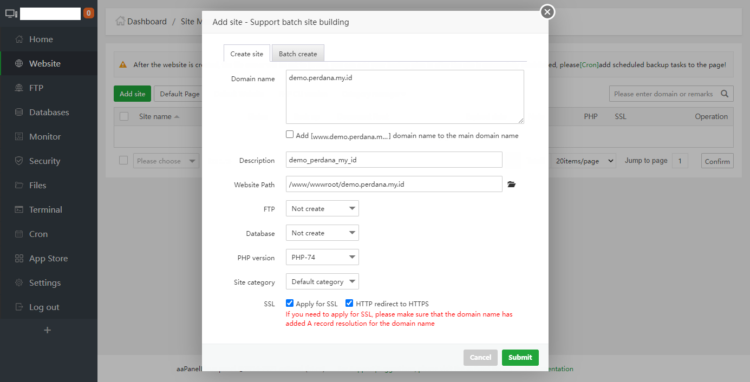This screenshot has height=382, width=750.
Task: Open the App Store grid icon
Action: [19, 259]
